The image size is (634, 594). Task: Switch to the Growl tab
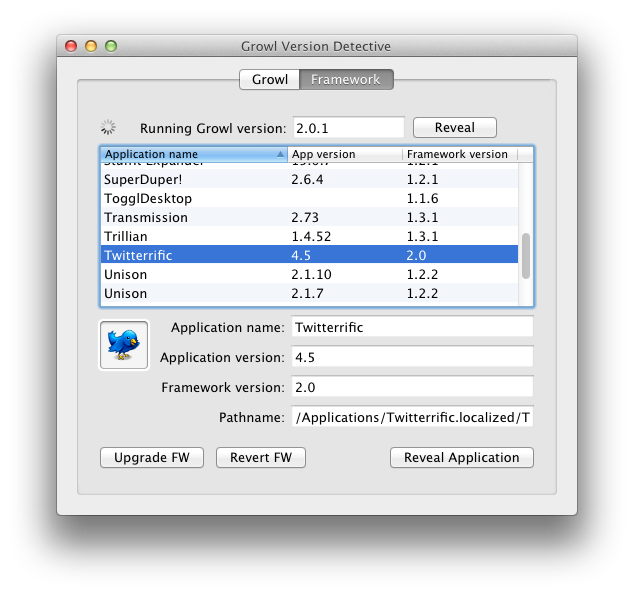coord(270,79)
